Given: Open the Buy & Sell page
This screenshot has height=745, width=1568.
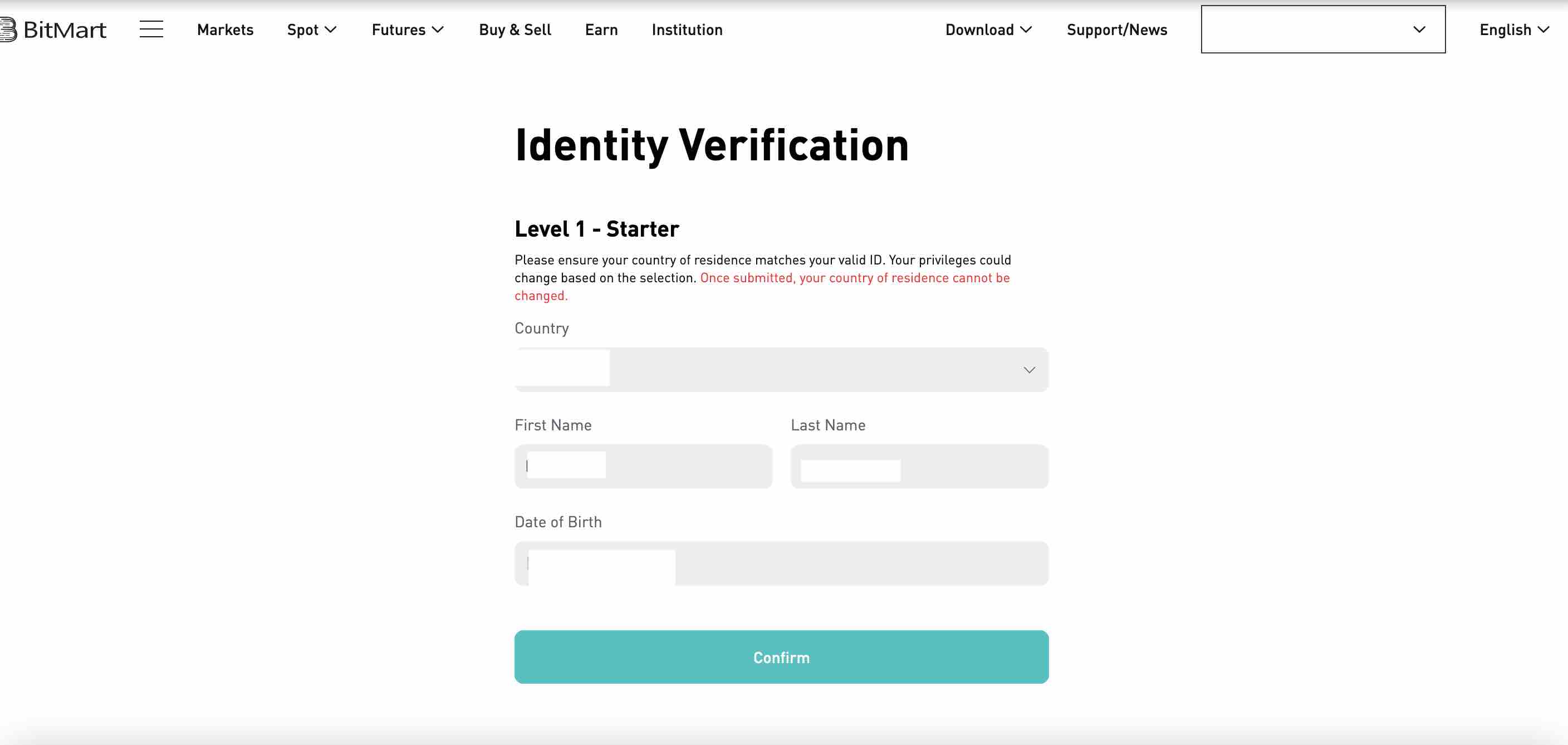Looking at the screenshot, I should tap(515, 29).
